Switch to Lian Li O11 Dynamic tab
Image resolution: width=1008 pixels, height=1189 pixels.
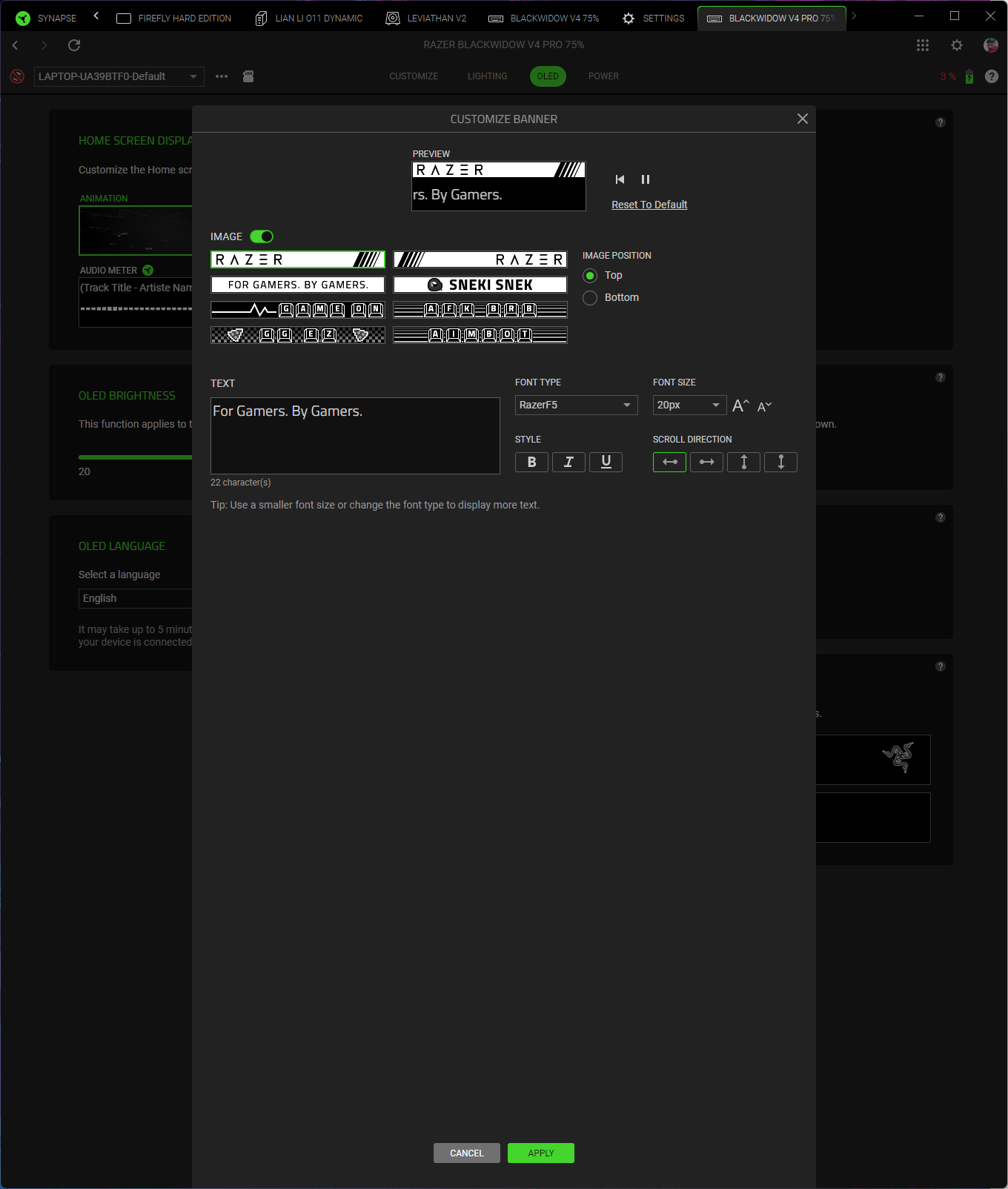[309, 18]
